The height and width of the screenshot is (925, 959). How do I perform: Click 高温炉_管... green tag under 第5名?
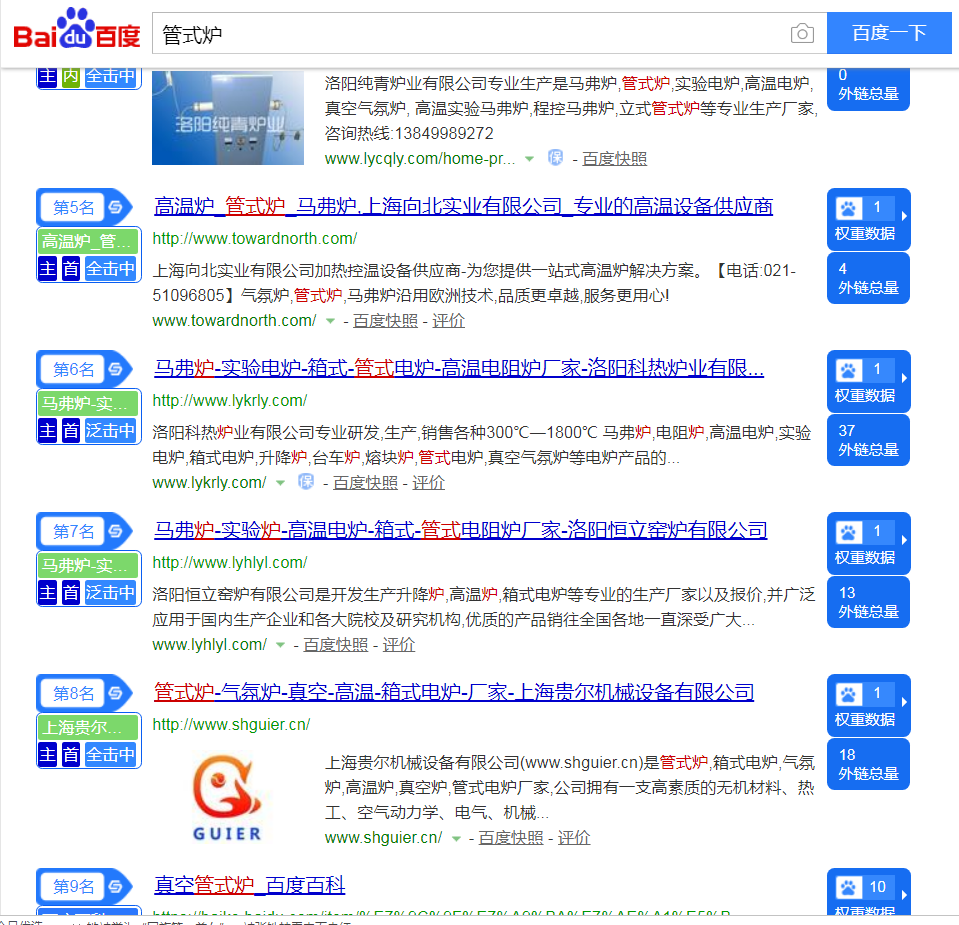[x=89, y=242]
